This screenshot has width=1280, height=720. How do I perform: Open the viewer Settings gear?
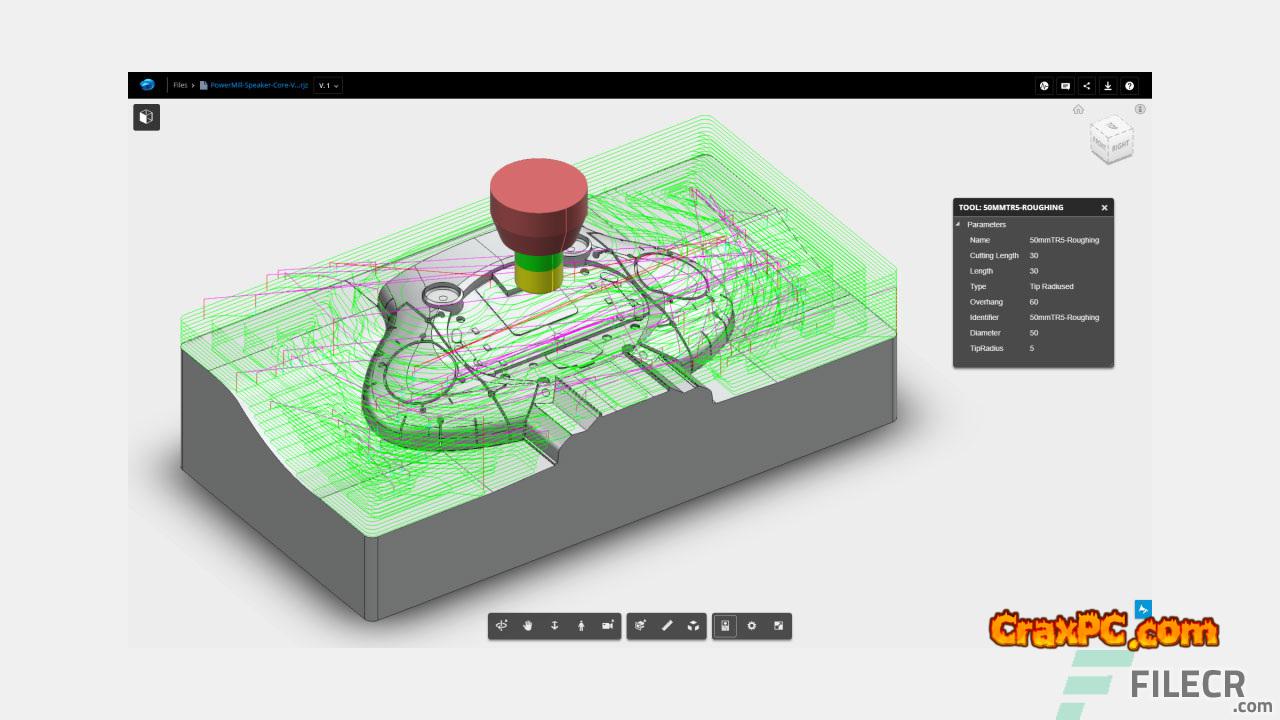click(x=752, y=626)
